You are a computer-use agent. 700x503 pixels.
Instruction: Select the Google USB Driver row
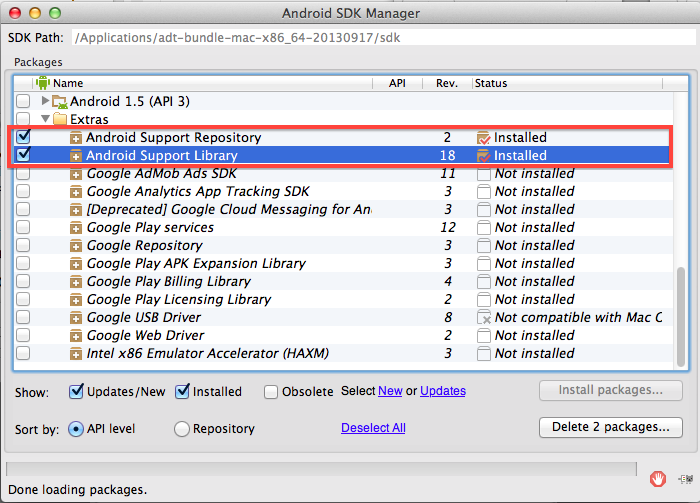coord(343,317)
